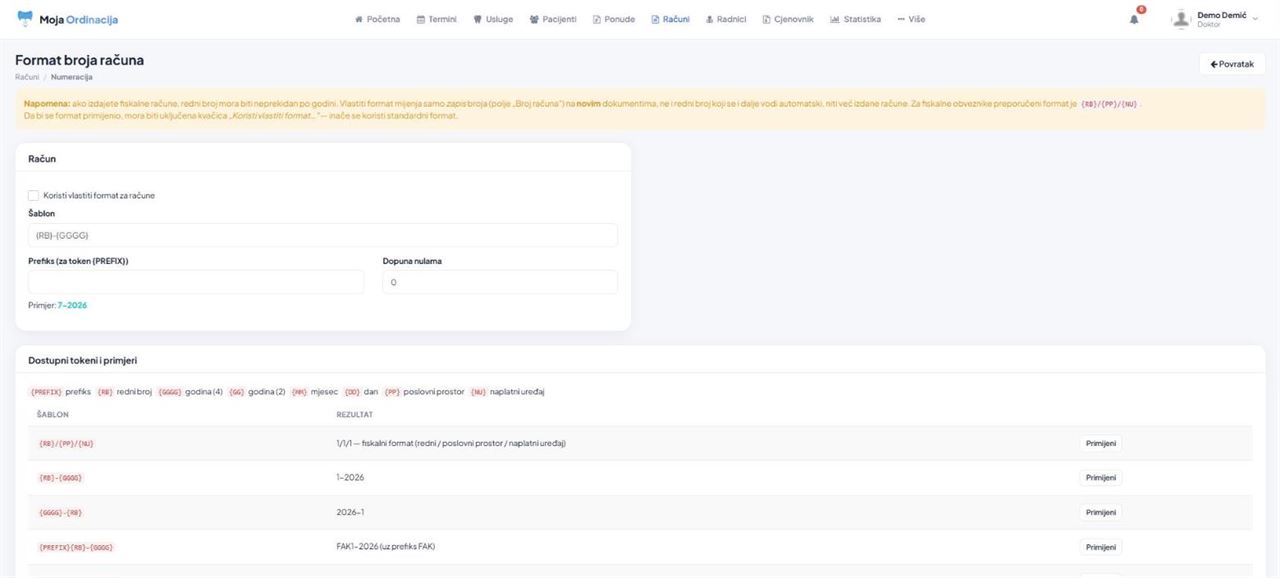The width and height of the screenshot is (1280, 578).
Task: Open the Radnici section
Action: point(726,19)
